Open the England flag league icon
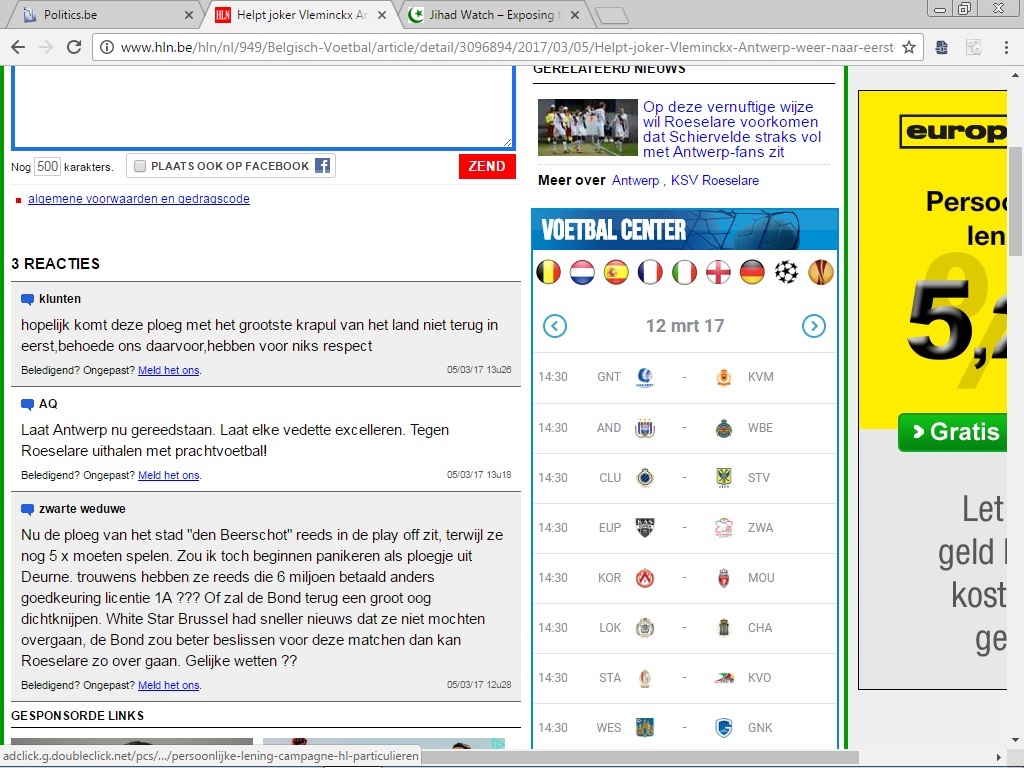 pyautogui.click(x=719, y=272)
